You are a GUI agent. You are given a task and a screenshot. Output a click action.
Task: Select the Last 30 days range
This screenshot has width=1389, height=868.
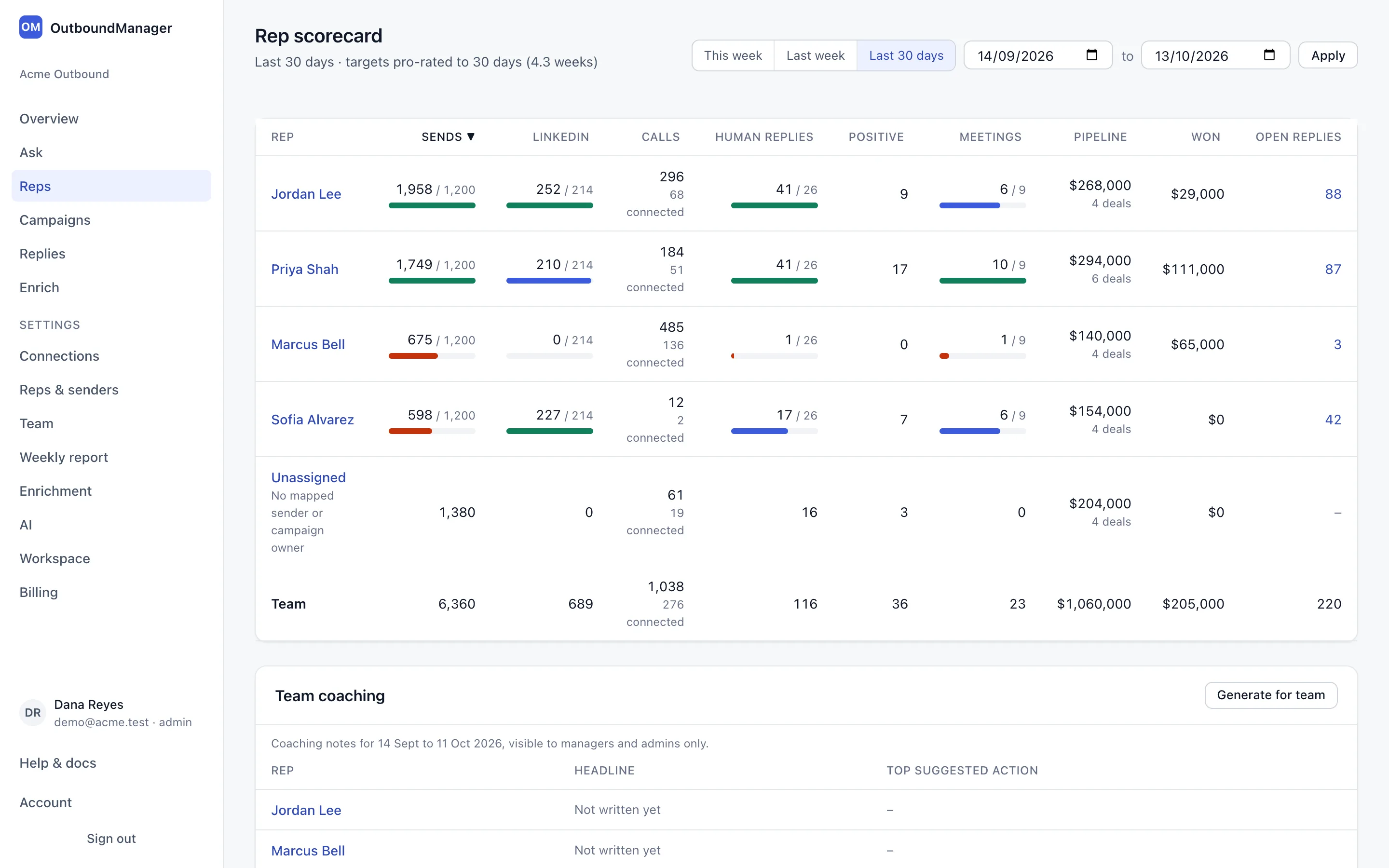point(906,55)
